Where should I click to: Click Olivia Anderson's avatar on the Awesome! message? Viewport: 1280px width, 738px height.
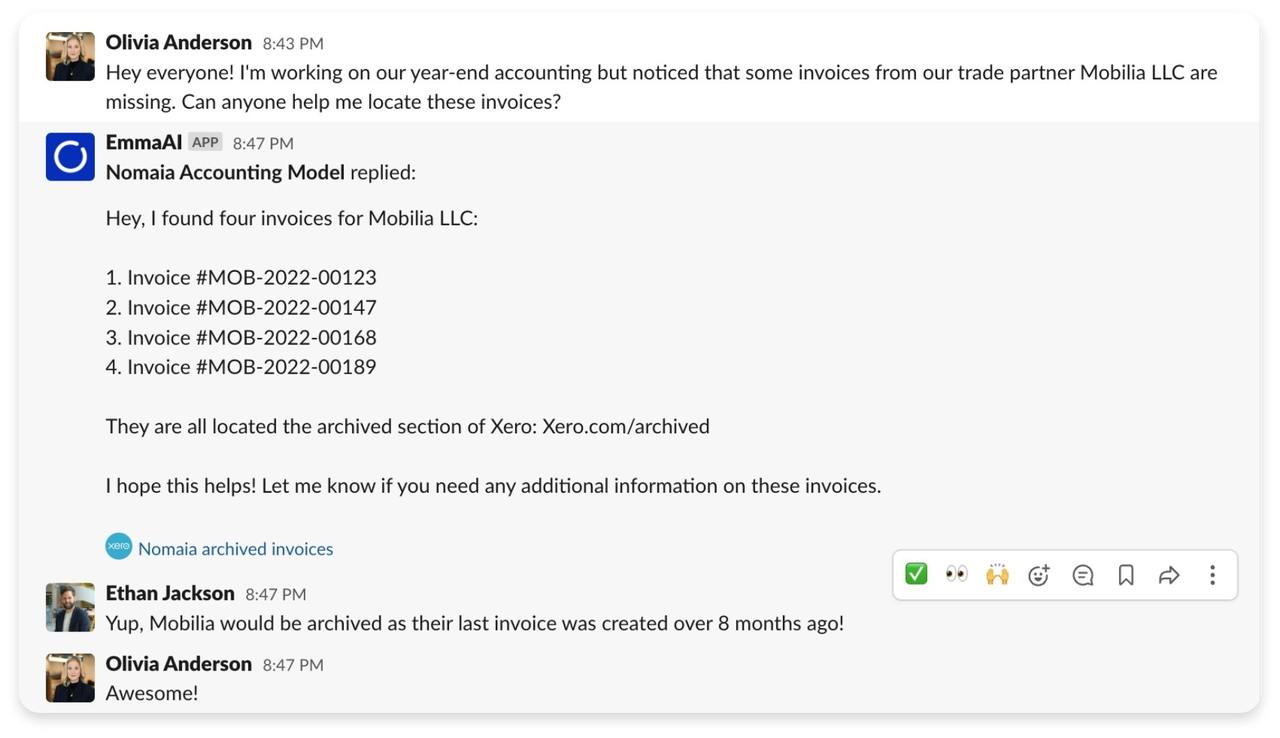(x=70, y=678)
